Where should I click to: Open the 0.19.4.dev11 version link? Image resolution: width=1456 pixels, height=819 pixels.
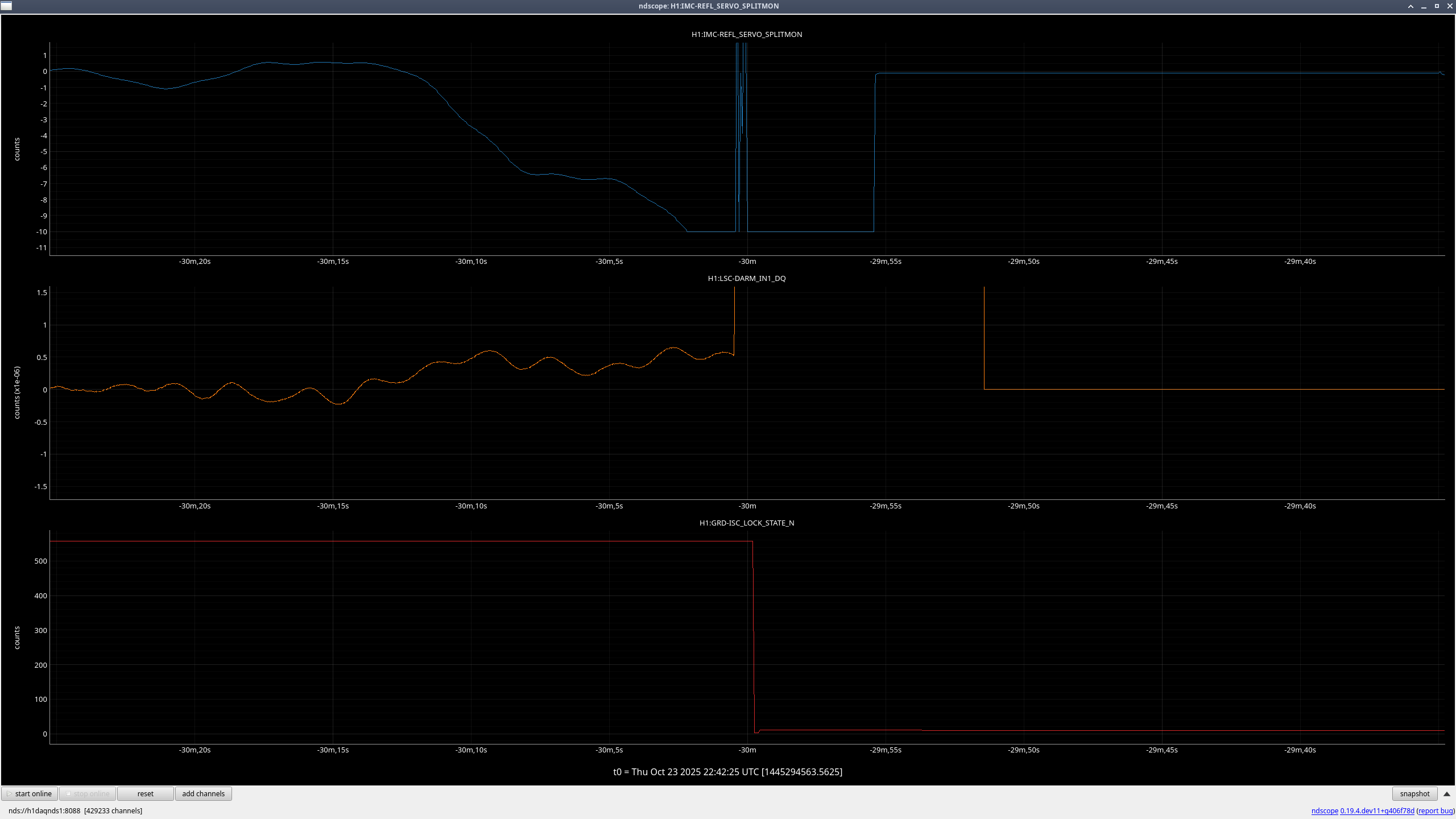pos(1377,810)
